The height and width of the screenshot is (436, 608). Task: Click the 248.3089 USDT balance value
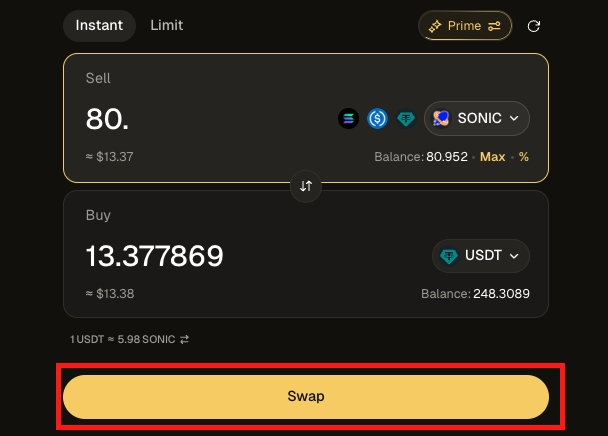(503, 294)
